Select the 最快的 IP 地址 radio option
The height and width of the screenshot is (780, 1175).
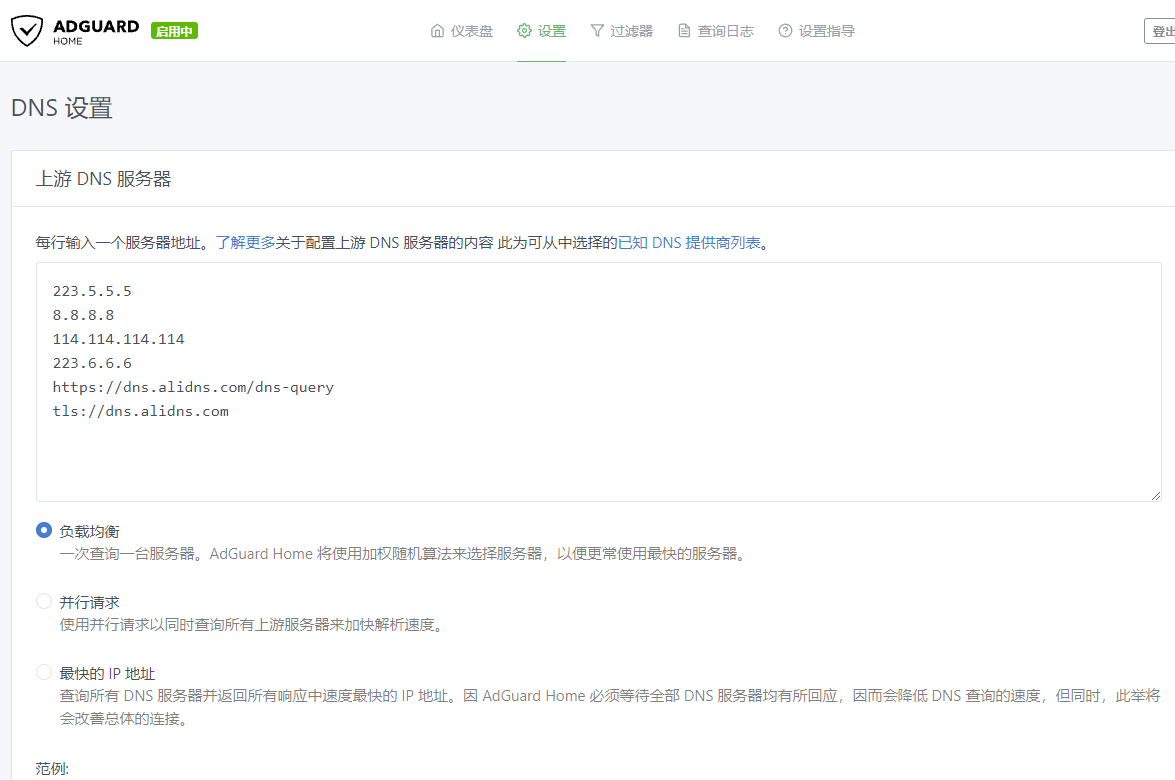coord(44,672)
